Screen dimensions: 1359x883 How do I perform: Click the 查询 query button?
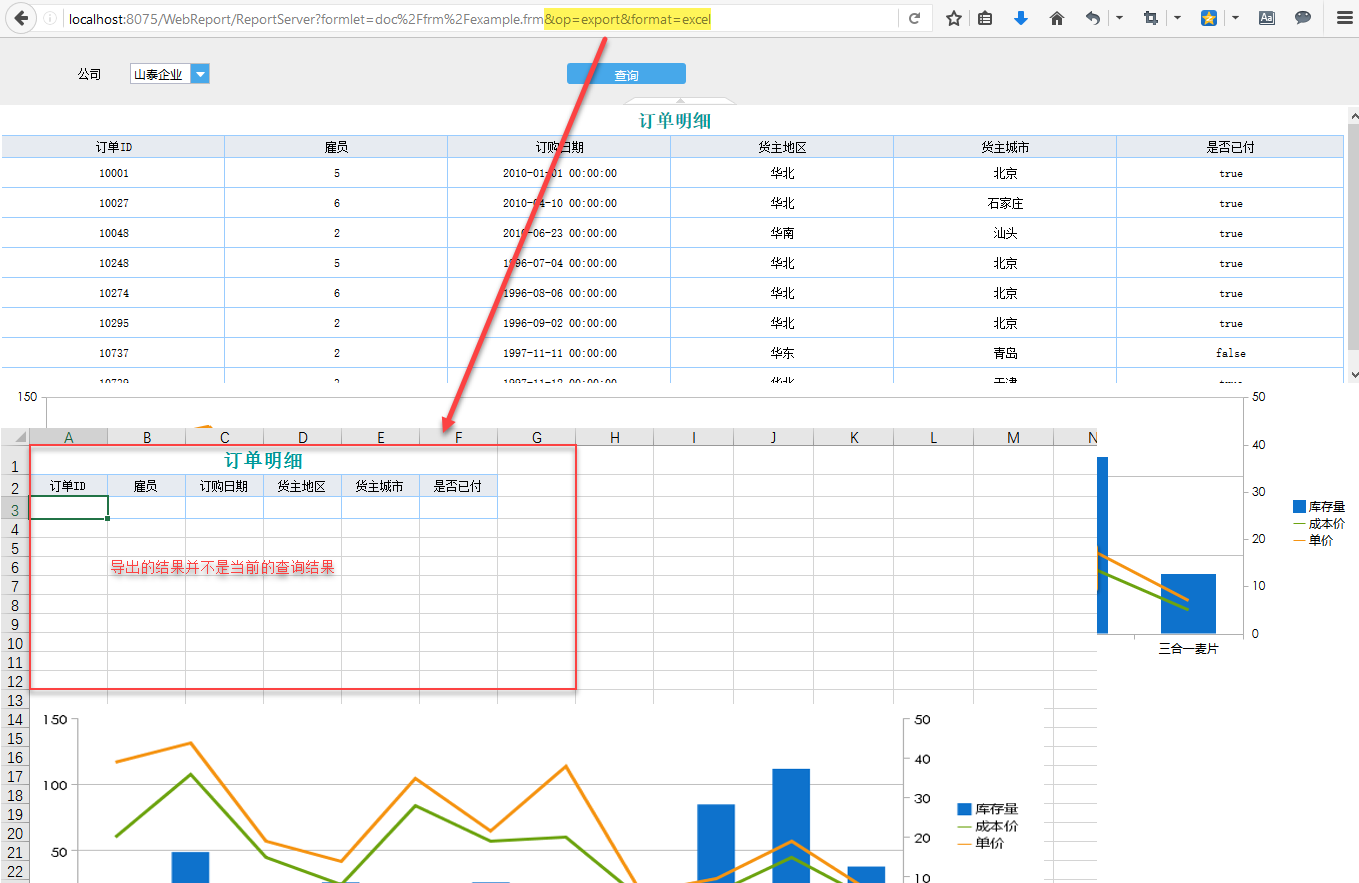[x=626, y=75]
